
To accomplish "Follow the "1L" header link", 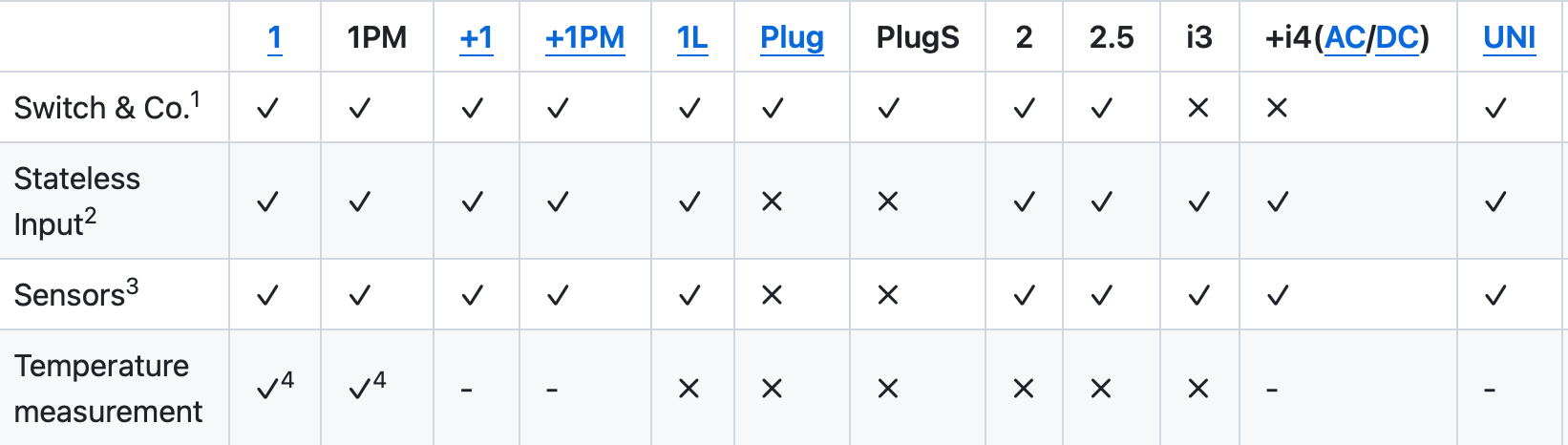I will 692,37.
